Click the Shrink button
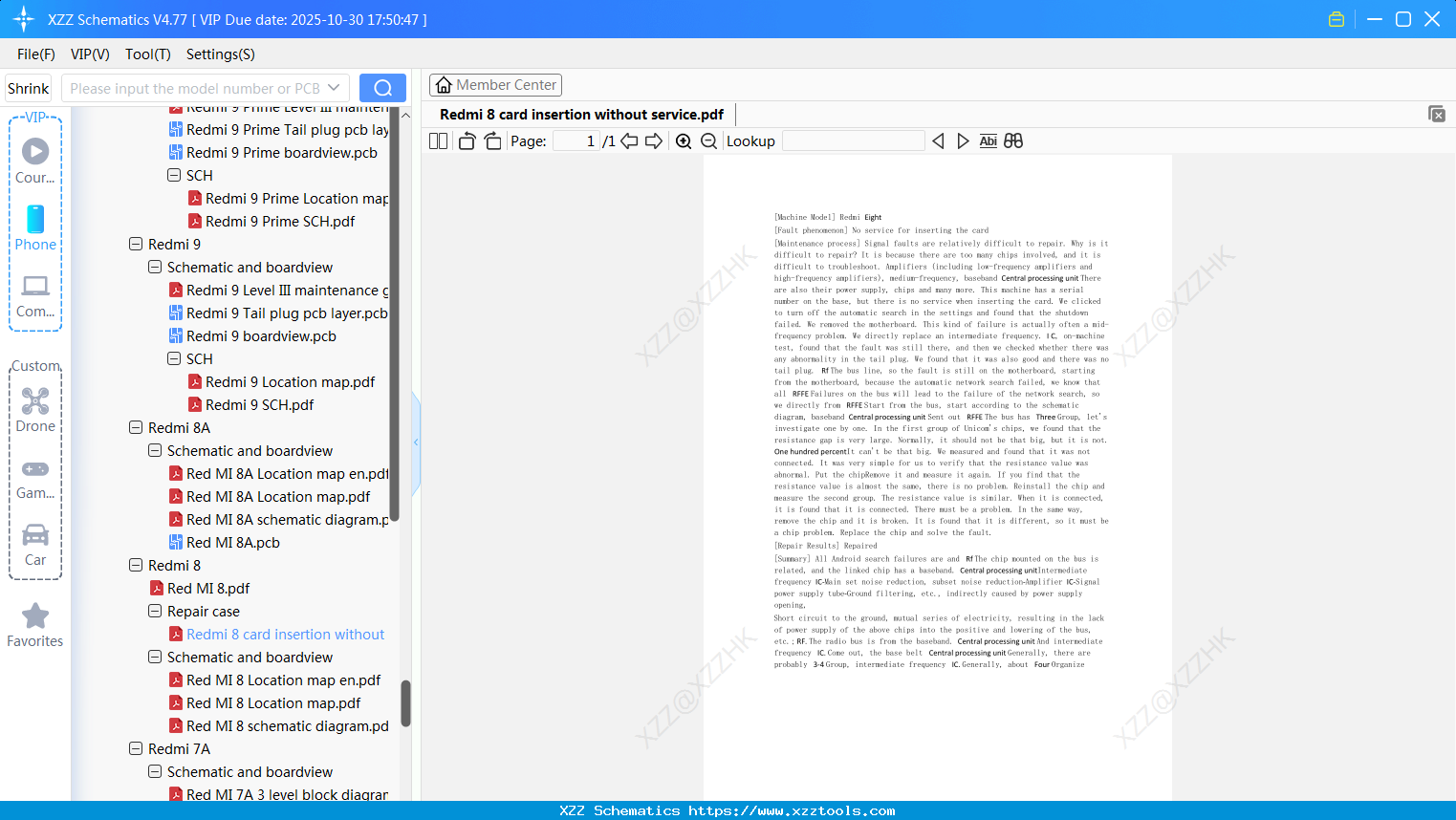 point(29,88)
